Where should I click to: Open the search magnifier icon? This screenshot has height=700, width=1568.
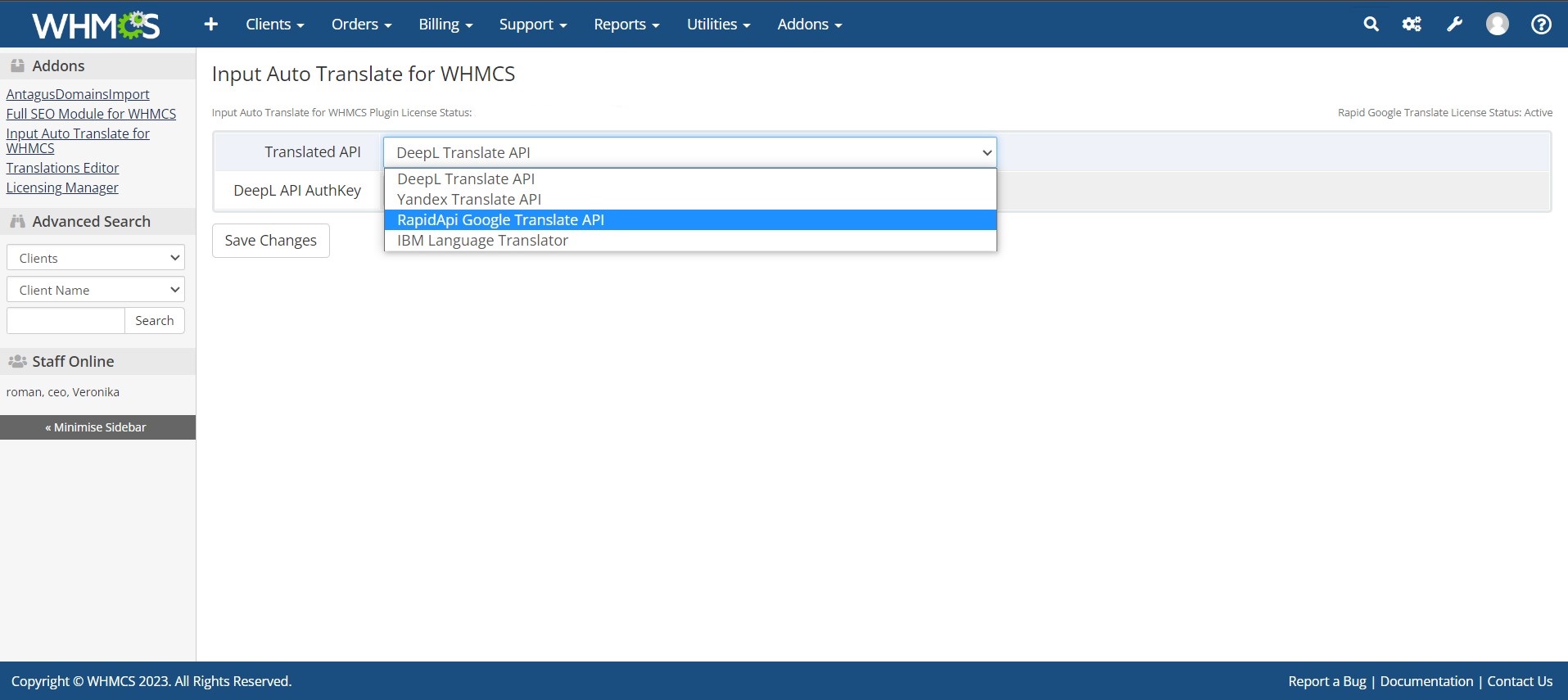point(1371,25)
